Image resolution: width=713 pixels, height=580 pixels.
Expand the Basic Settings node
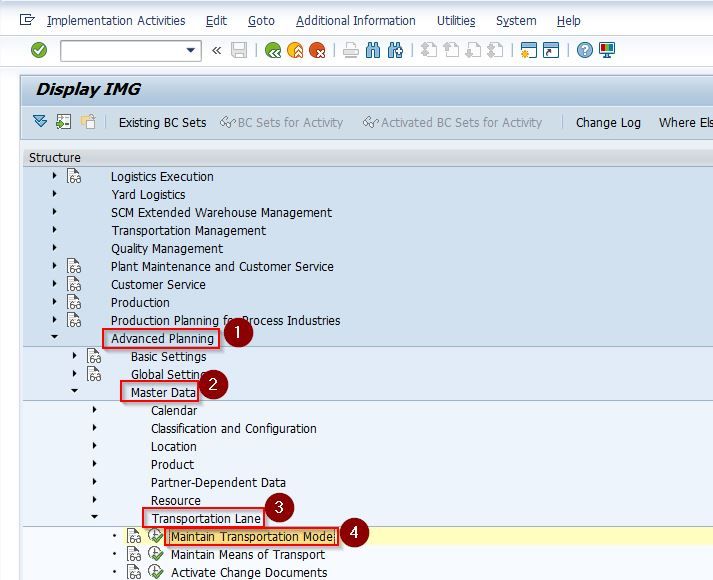pyautogui.click(x=75, y=355)
